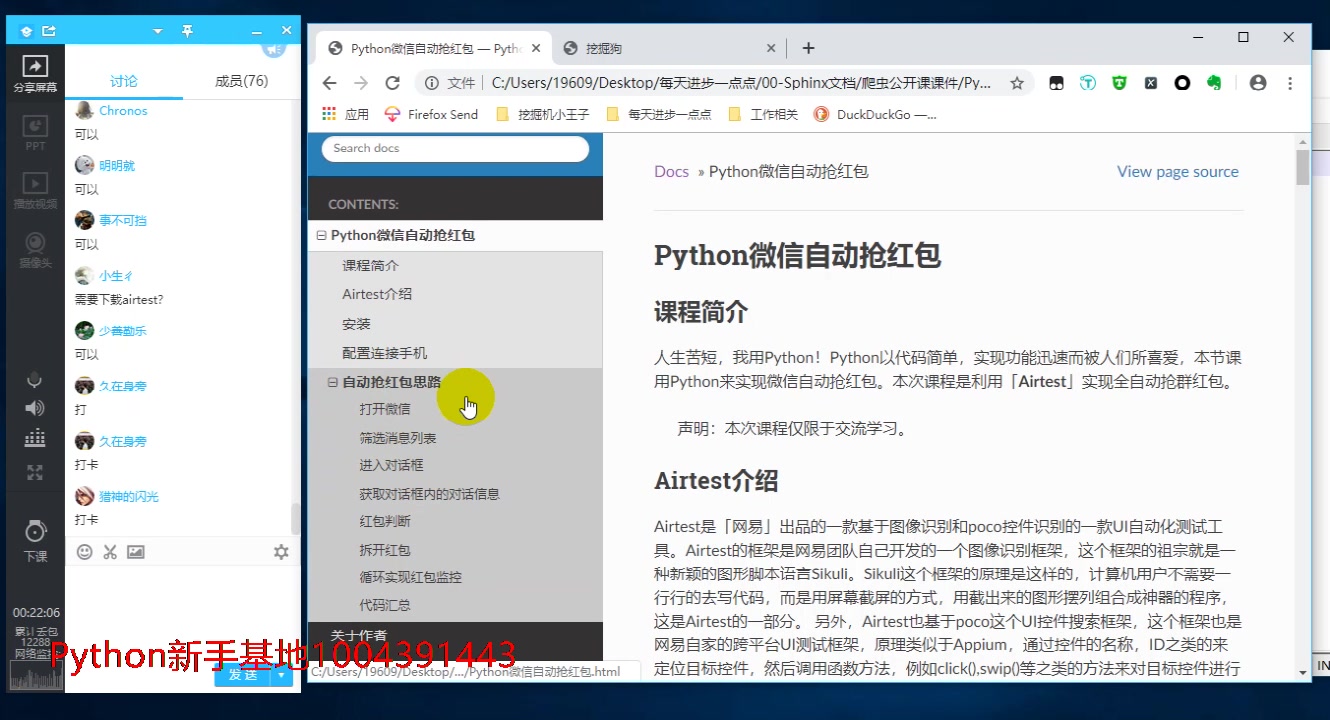Open the send options dropdown arrow
The width and height of the screenshot is (1330, 720).
click(282, 675)
